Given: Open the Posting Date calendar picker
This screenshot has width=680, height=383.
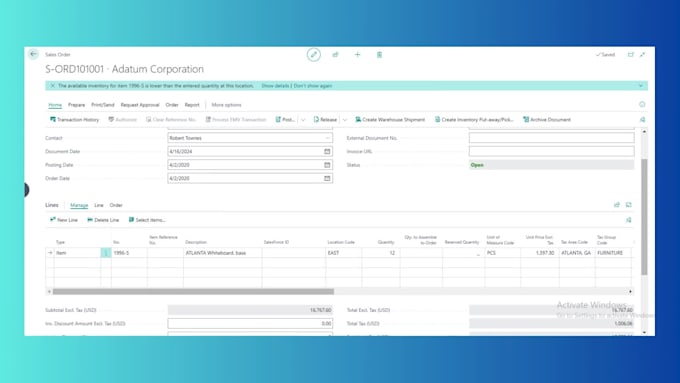Looking at the screenshot, I should [x=327, y=165].
